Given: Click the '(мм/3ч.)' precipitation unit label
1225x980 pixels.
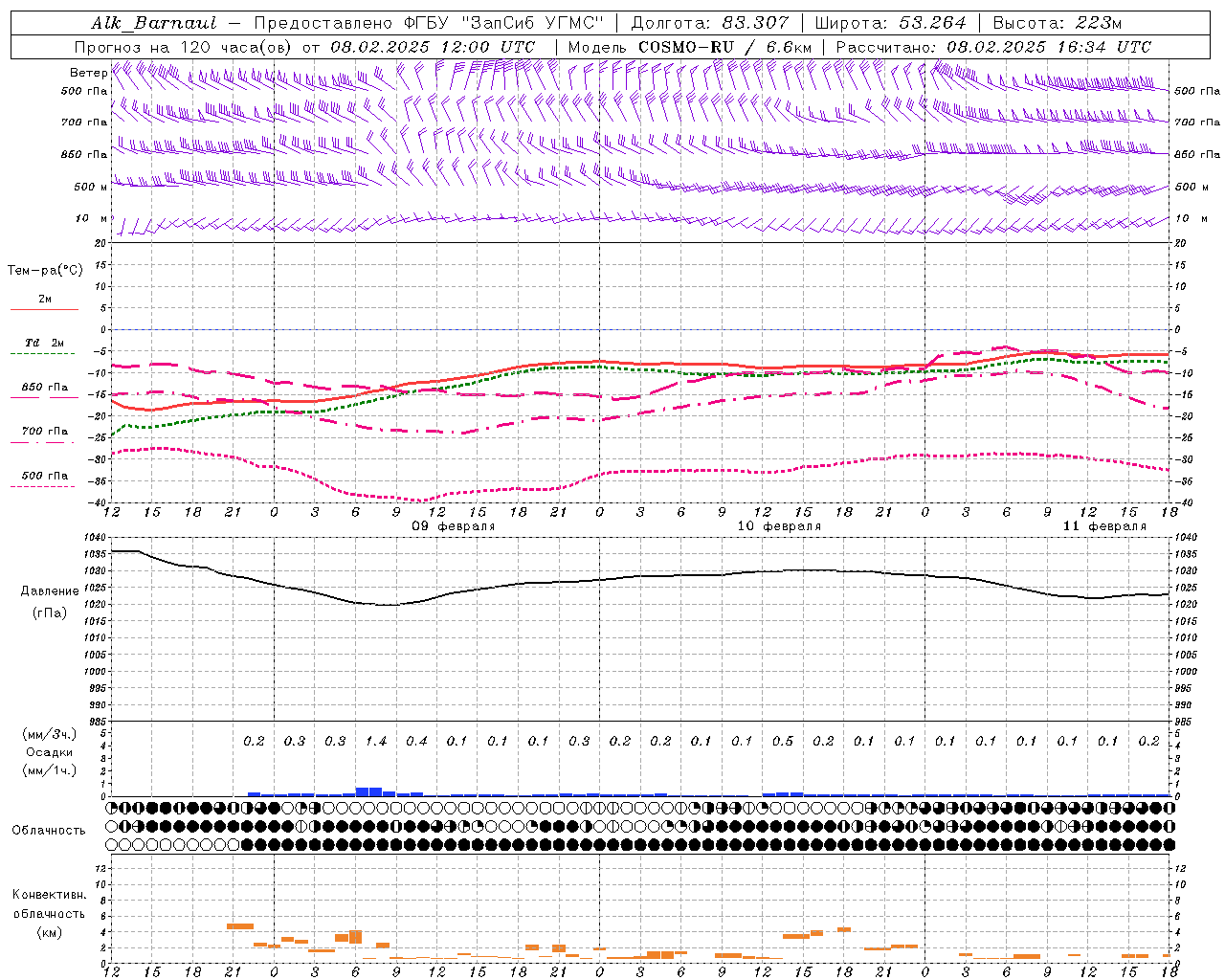Looking at the screenshot, I should [x=50, y=734].
